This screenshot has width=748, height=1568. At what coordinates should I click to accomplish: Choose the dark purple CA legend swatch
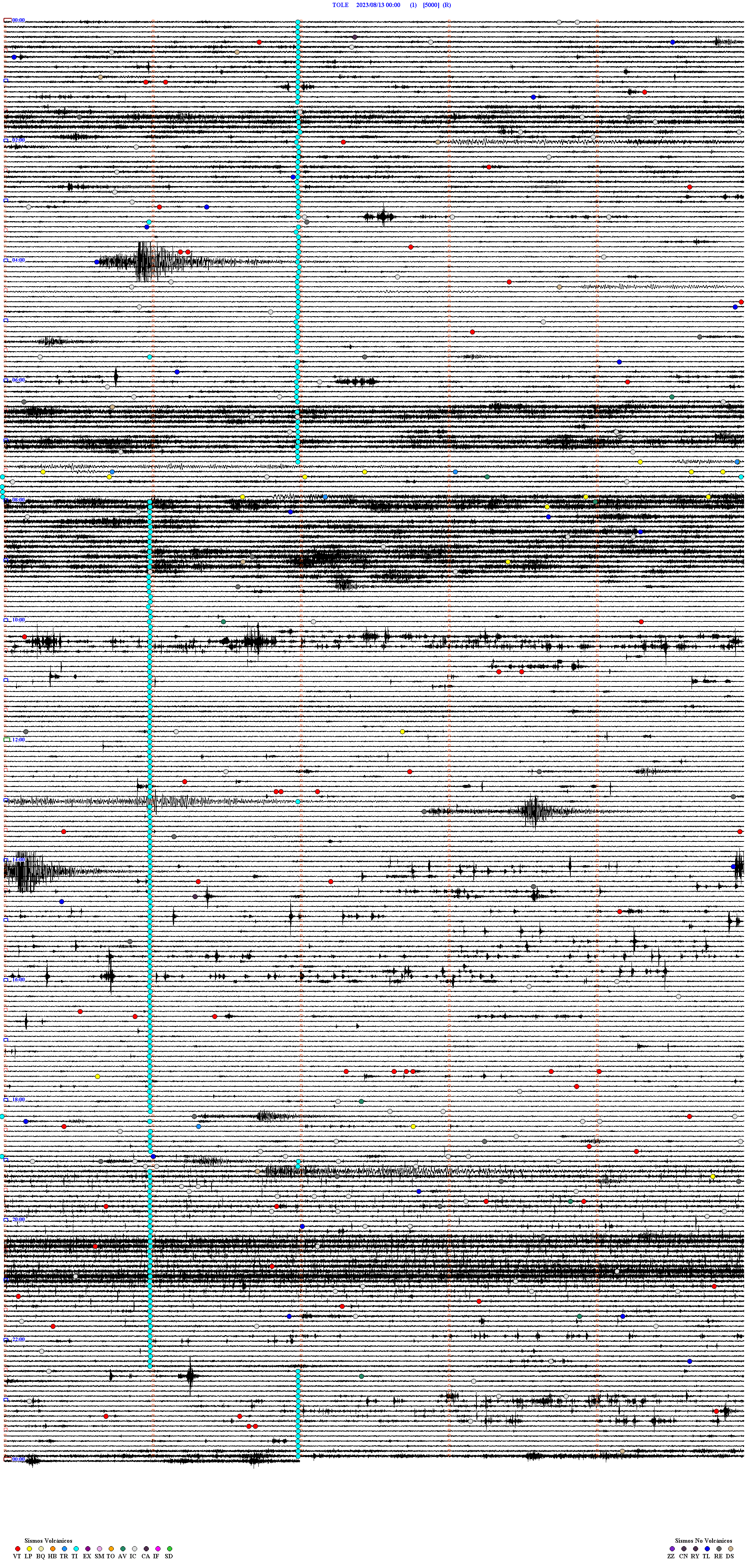point(146,1549)
